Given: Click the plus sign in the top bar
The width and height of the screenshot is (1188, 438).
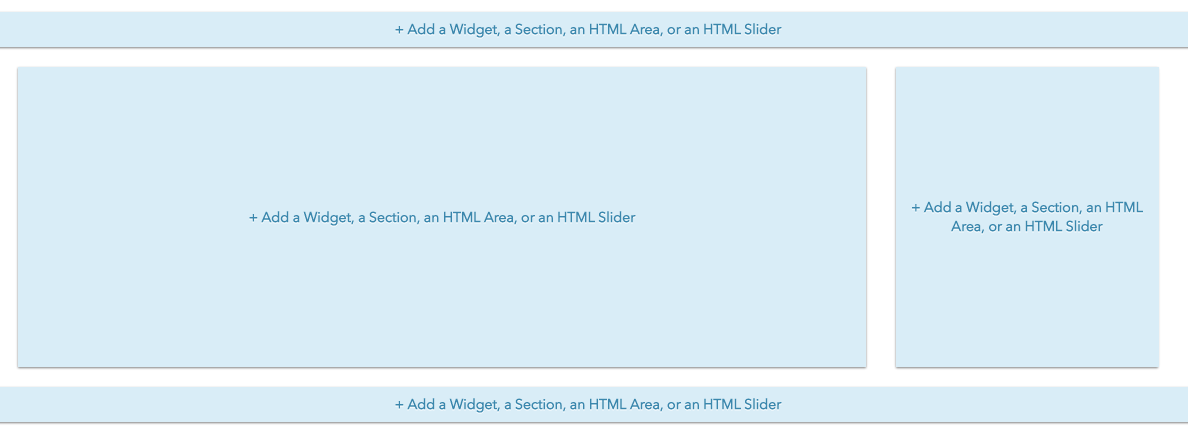Looking at the screenshot, I should 399,30.
